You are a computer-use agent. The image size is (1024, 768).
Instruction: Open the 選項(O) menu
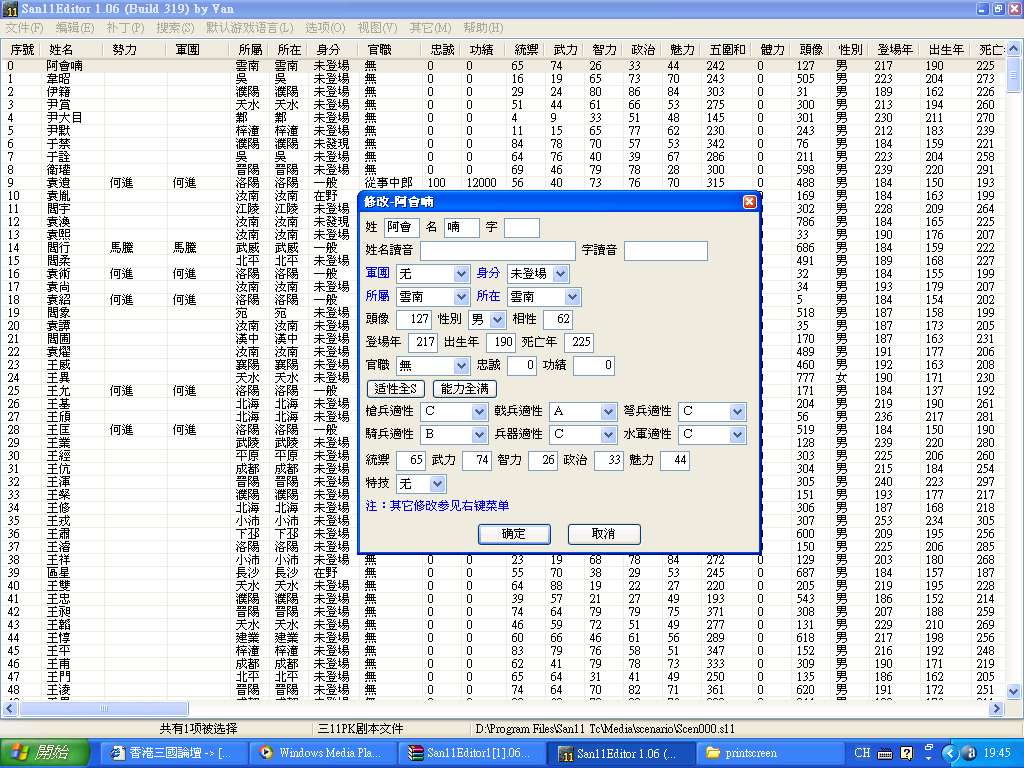coord(324,28)
